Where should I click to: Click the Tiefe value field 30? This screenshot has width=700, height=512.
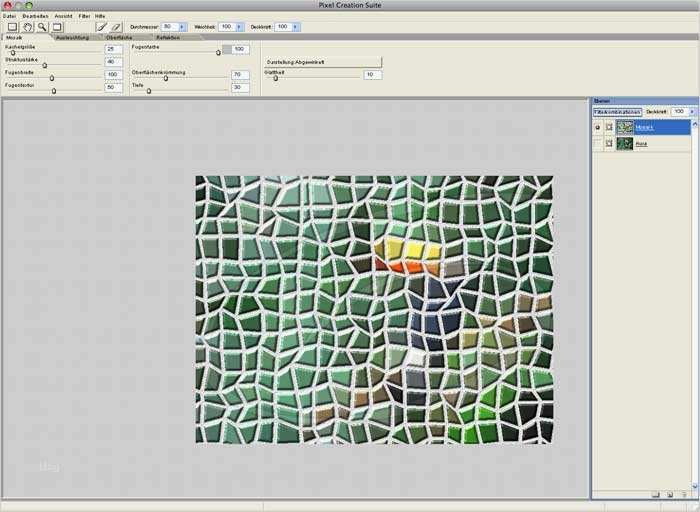point(240,87)
